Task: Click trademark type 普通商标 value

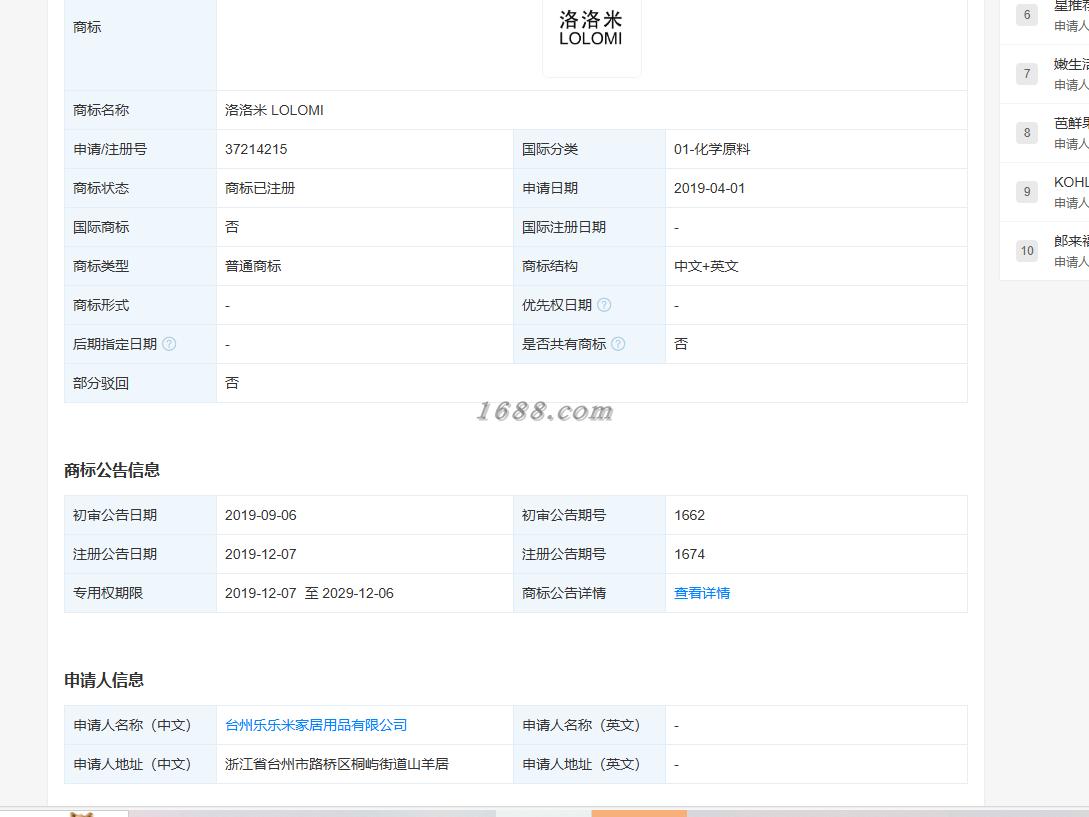Action: (253, 266)
